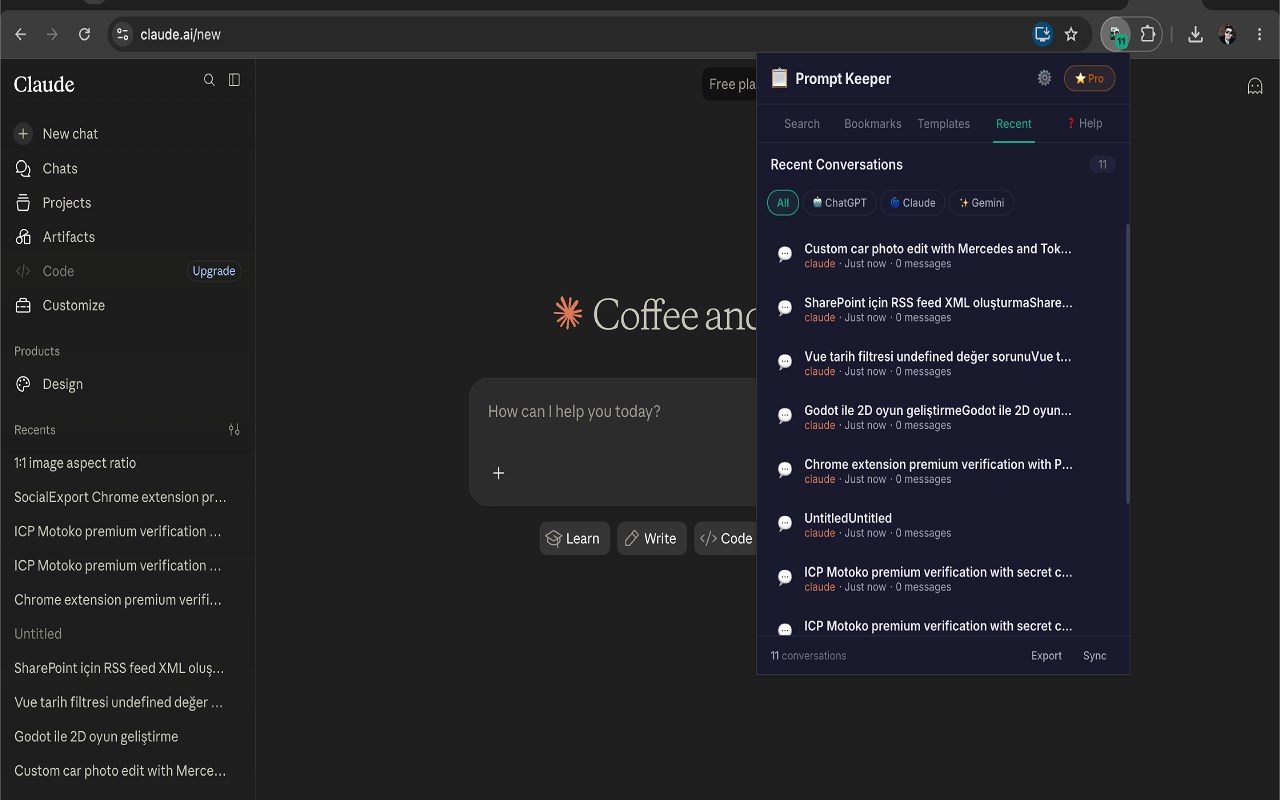
Task: Open Chrome profile avatar
Action: [1228, 35]
